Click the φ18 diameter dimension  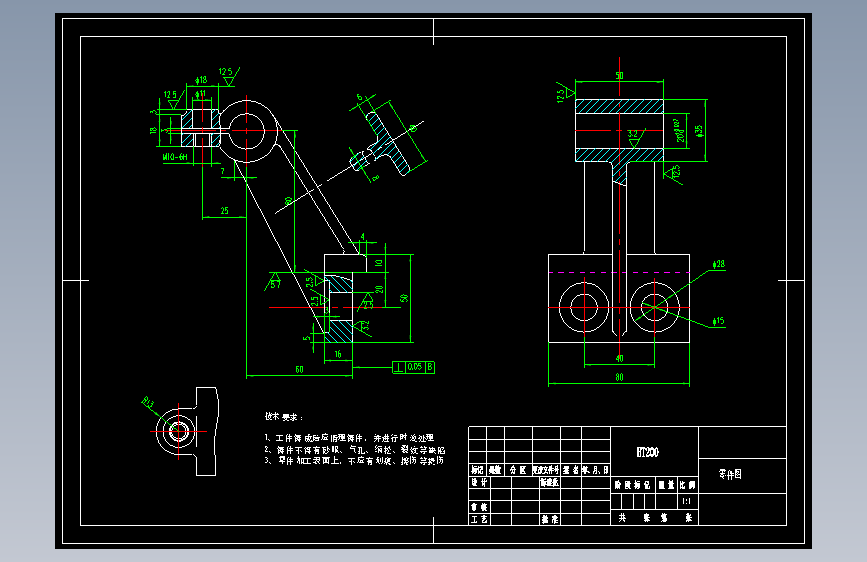pos(201,80)
